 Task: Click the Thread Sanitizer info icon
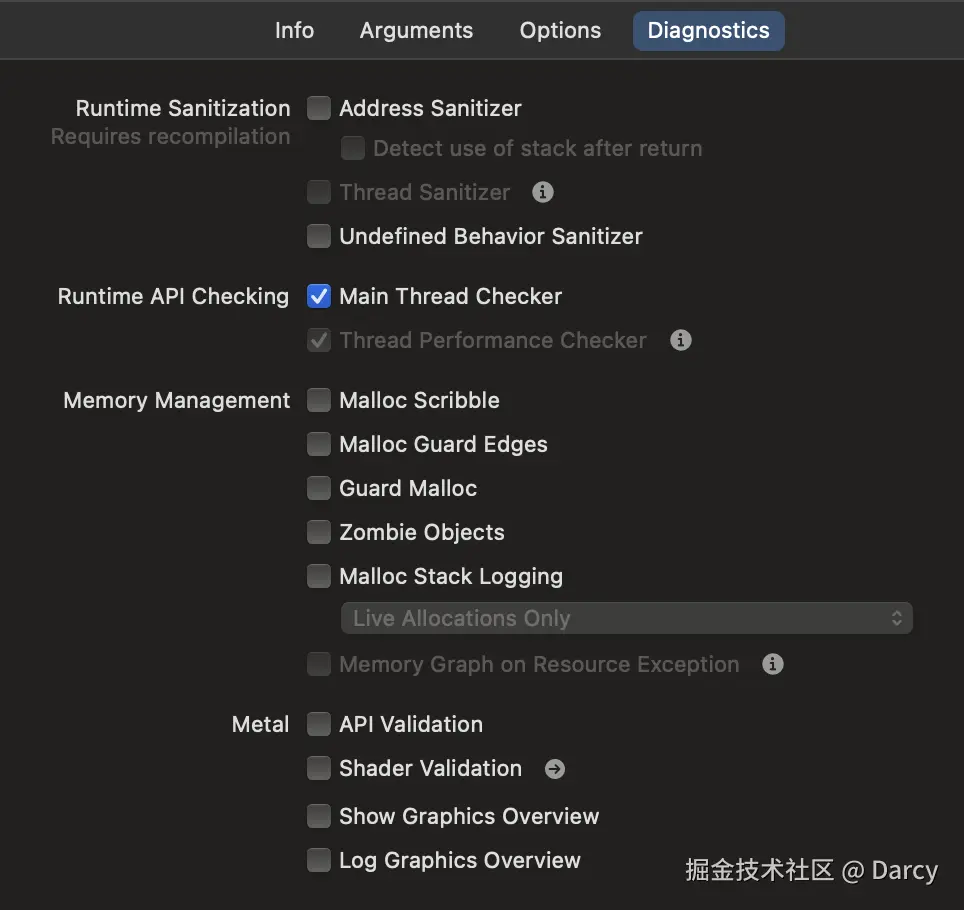(x=543, y=192)
